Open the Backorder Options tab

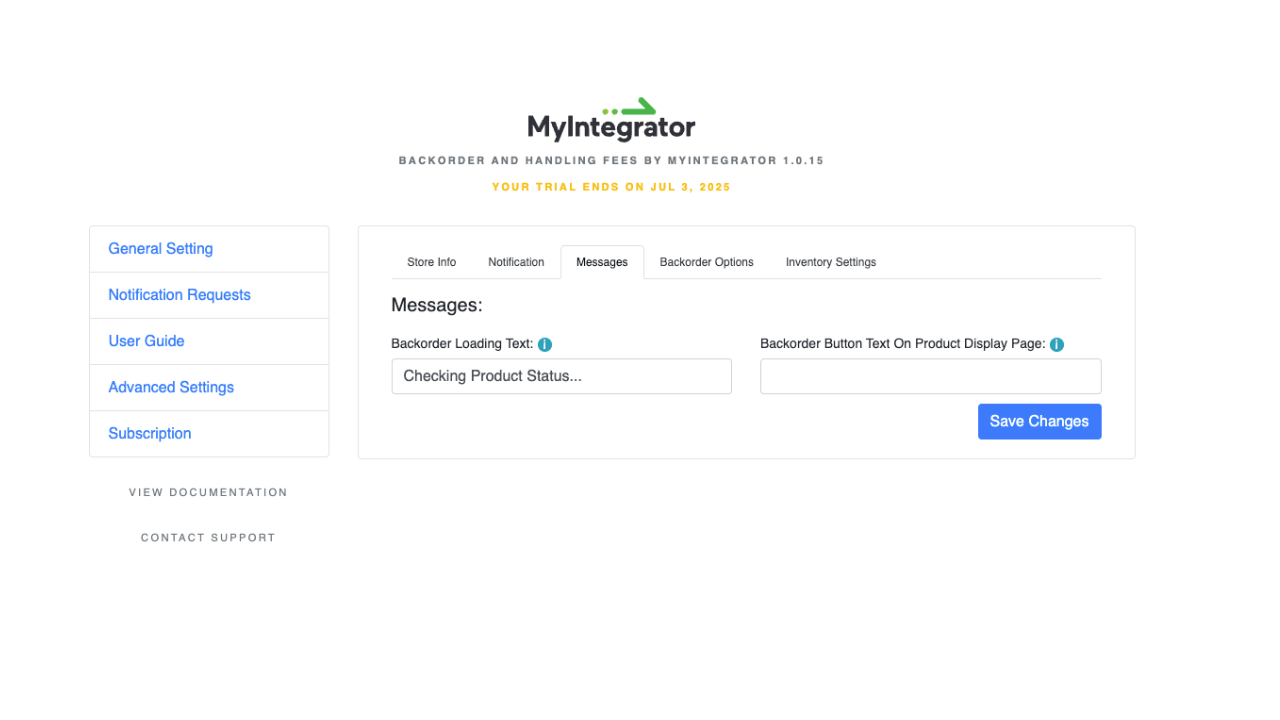point(707,262)
